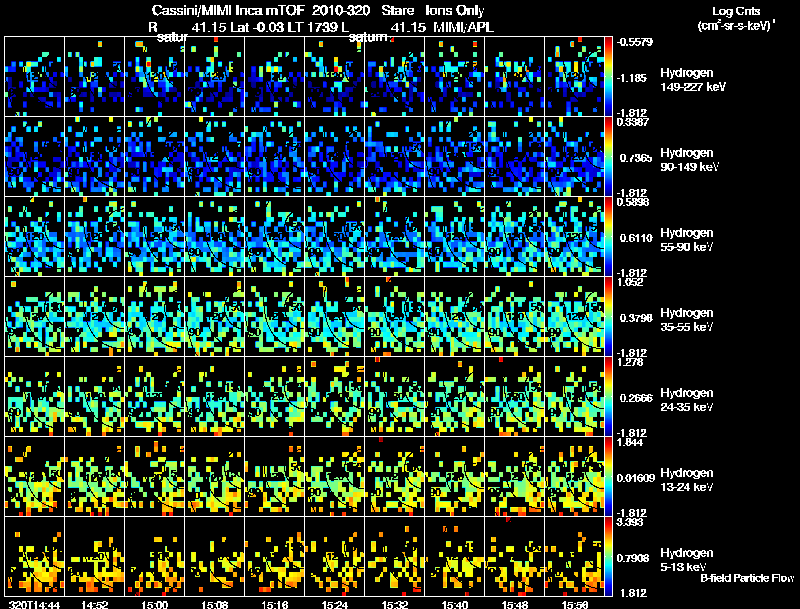Screen dimensions: 800x609
Task: Click the 'Hydrogen 55-90 keV' row label
Action: [687, 240]
